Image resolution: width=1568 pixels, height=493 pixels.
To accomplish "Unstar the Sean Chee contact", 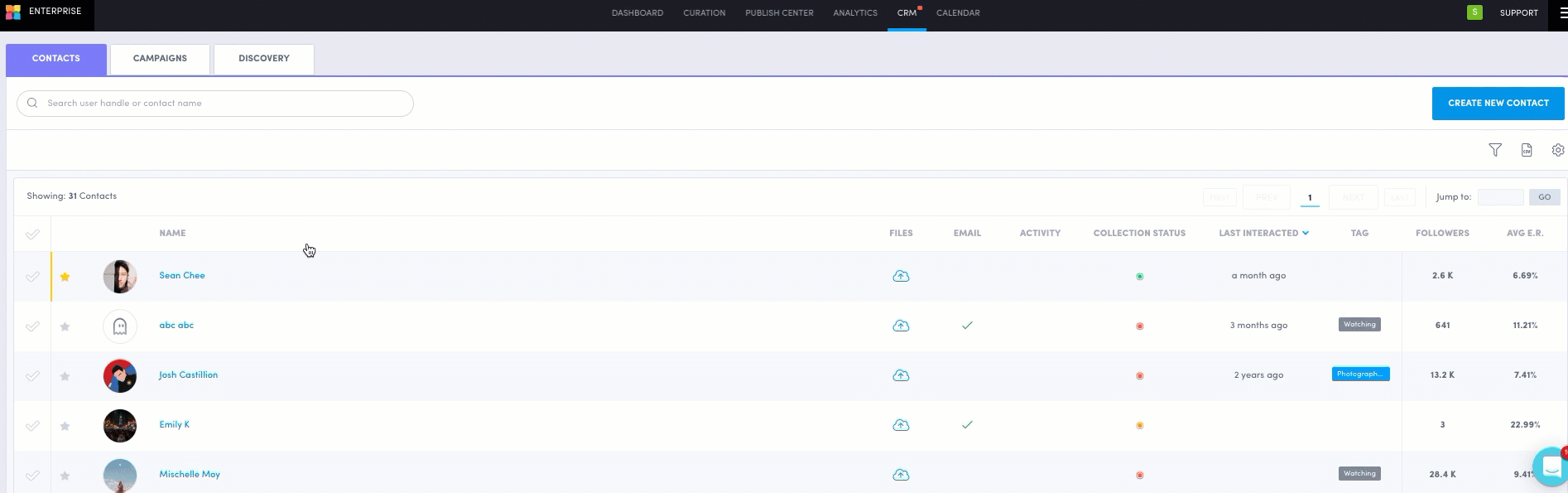I will coord(65,277).
